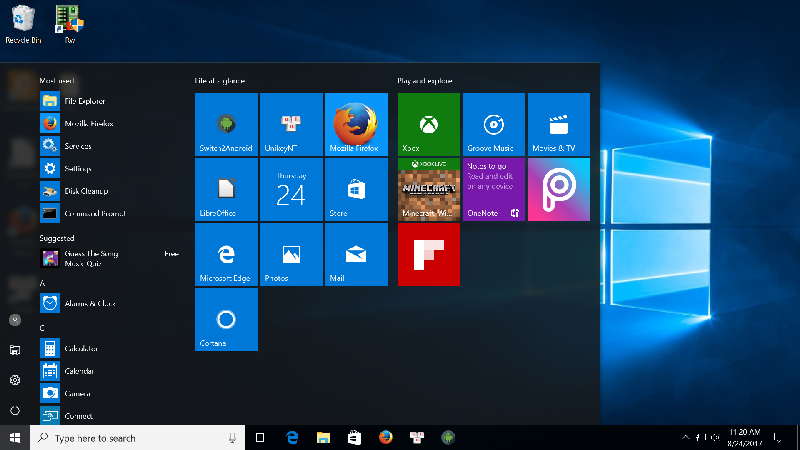Open the Mail tile
Image resolution: width=800 pixels, height=450 pixels.
pos(356,254)
